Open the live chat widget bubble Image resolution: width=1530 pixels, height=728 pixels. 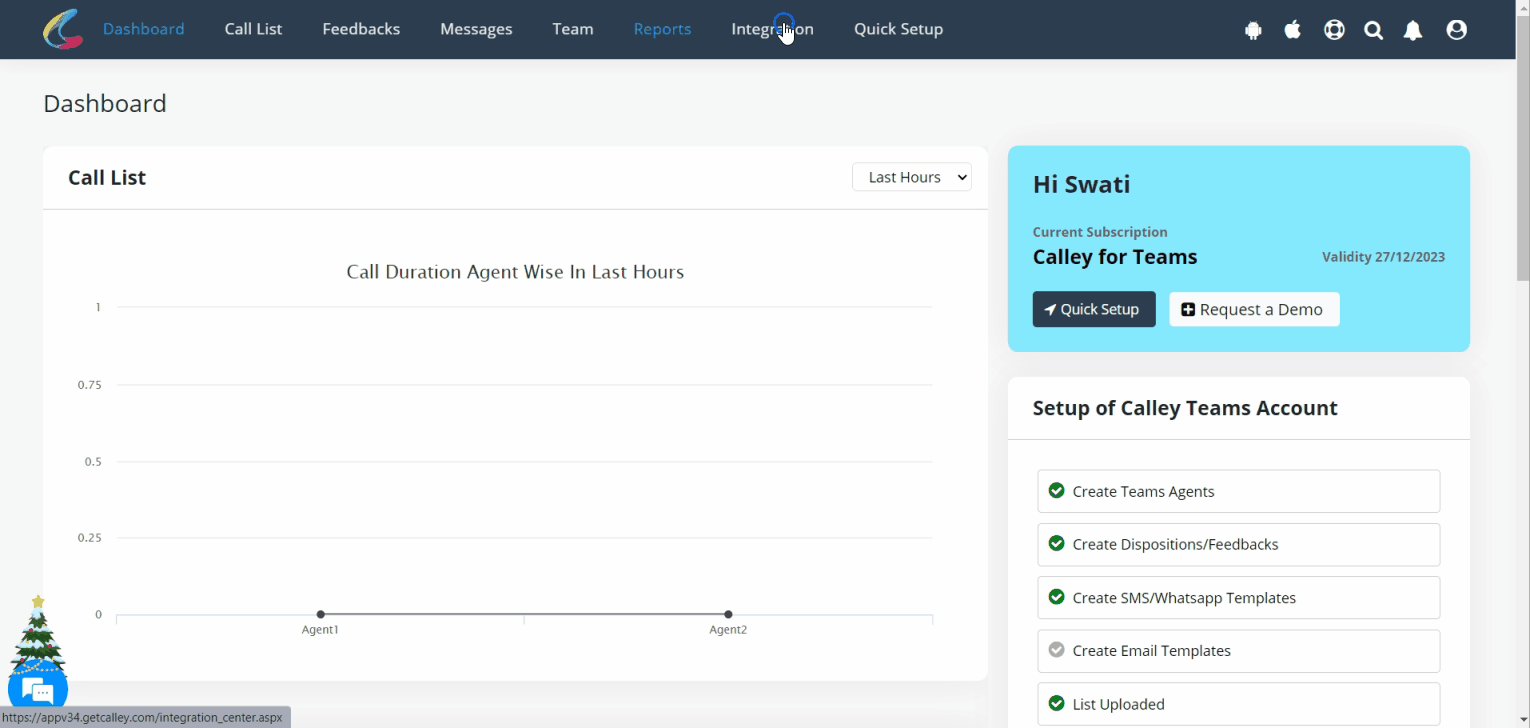click(38, 690)
